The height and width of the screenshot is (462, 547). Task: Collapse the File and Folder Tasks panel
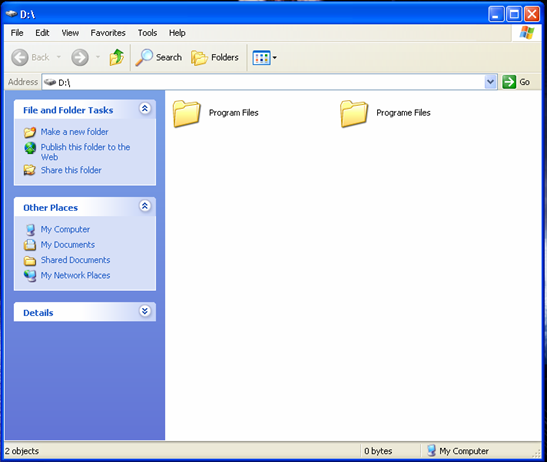(x=145, y=109)
